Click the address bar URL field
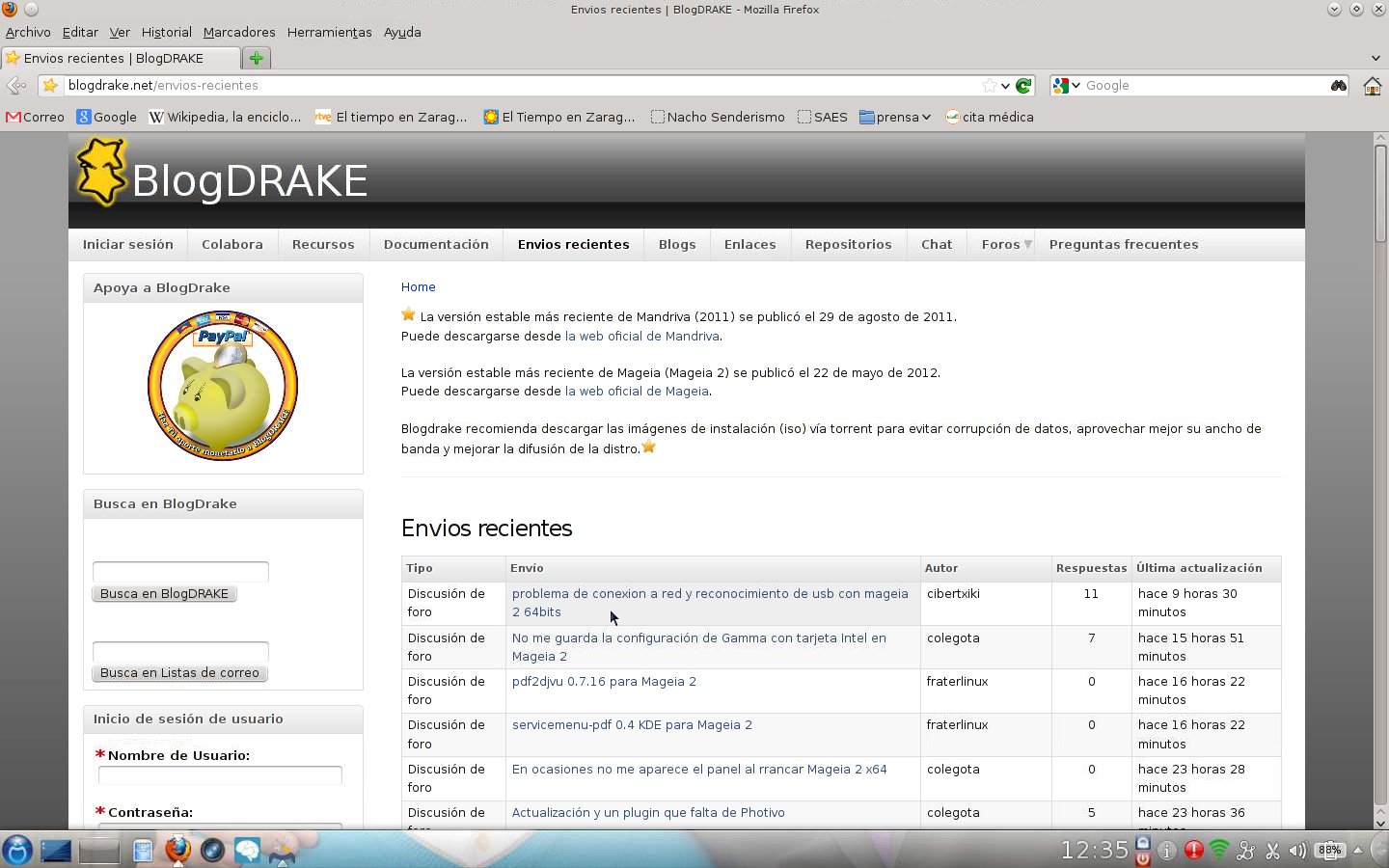 (521, 86)
